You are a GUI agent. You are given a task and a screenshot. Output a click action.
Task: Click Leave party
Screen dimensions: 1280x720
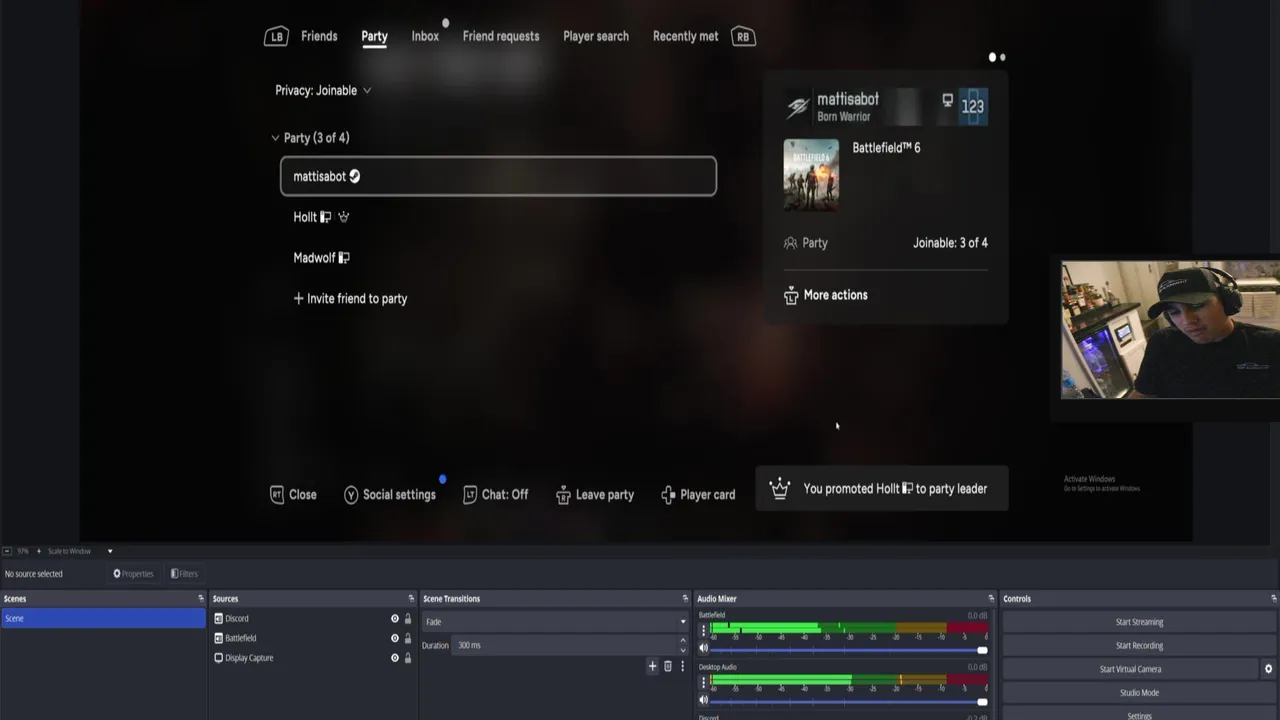click(x=595, y=494)
